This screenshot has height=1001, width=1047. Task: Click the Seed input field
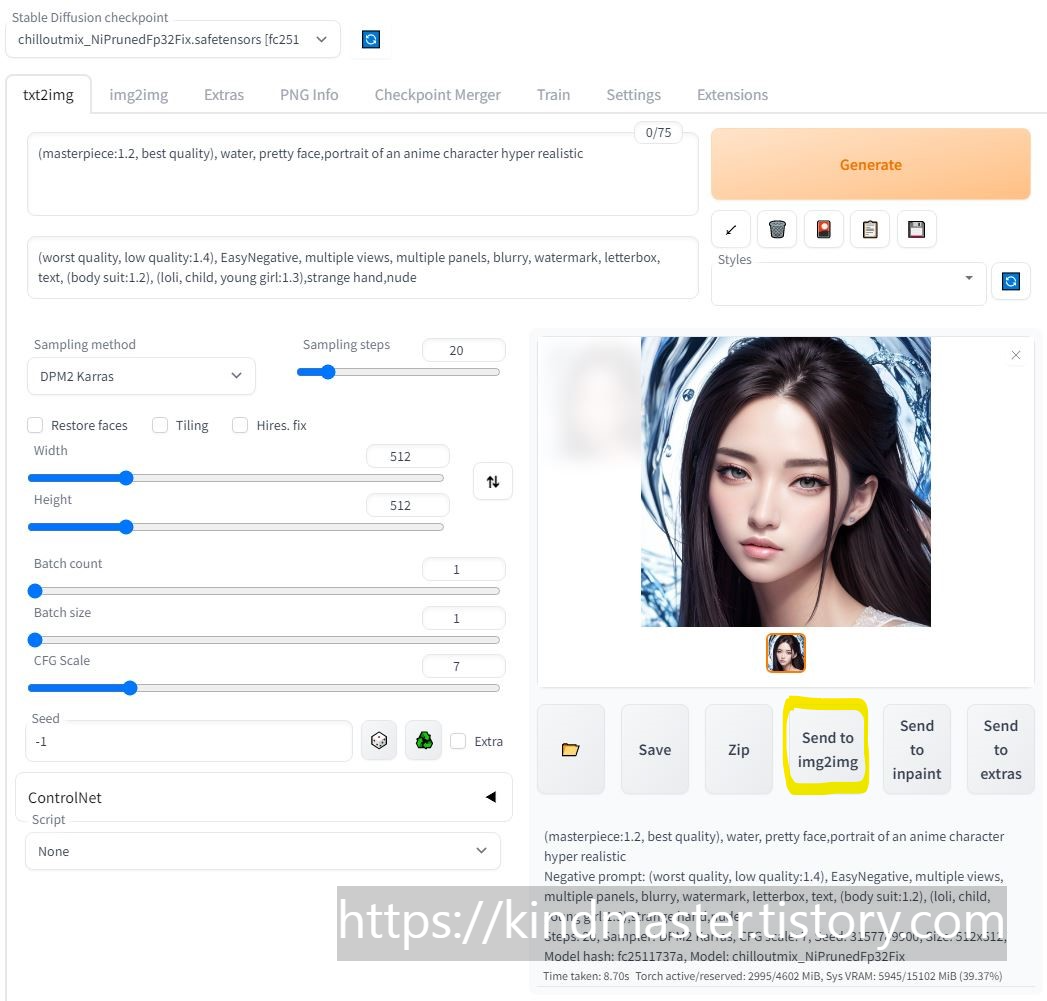pos(189,741)
